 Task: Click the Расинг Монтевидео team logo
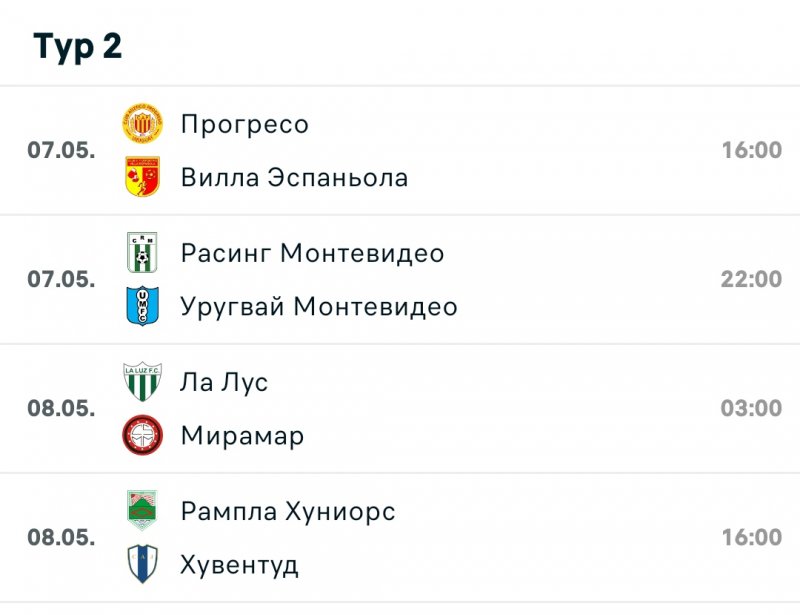click(x=142, y=252)
